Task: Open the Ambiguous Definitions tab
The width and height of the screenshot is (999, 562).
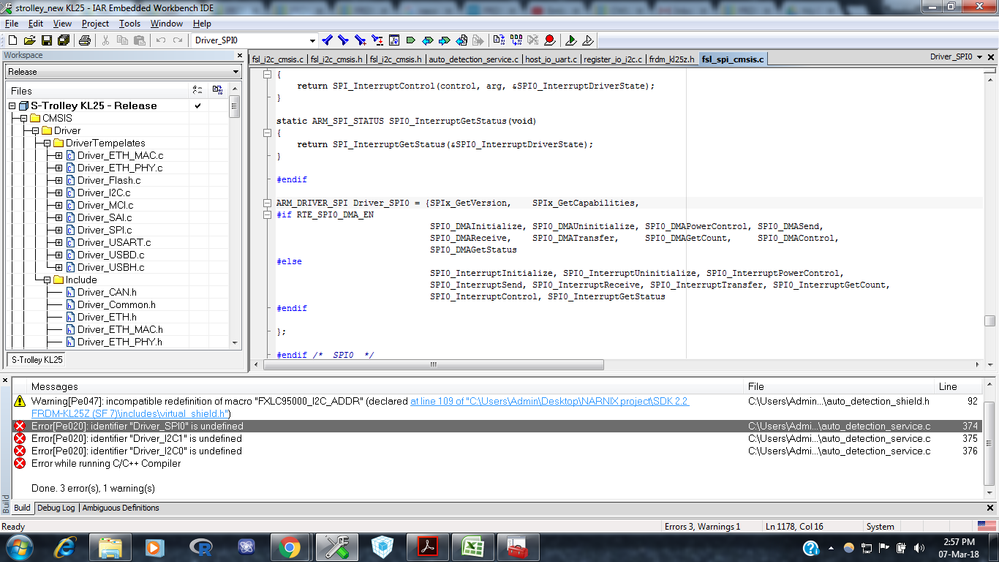Action: [120, 508]
